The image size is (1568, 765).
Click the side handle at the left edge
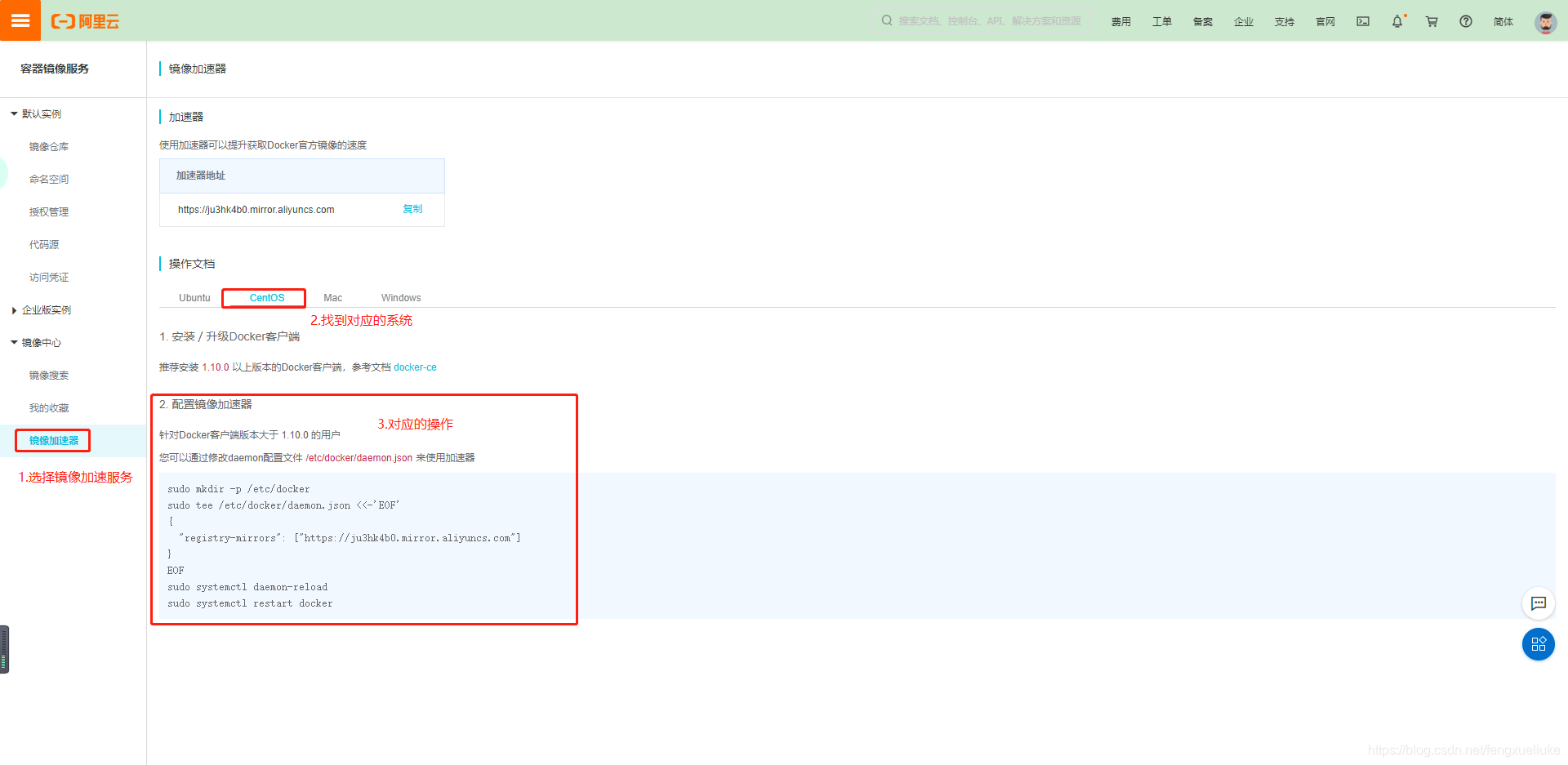tap(4, 649)
